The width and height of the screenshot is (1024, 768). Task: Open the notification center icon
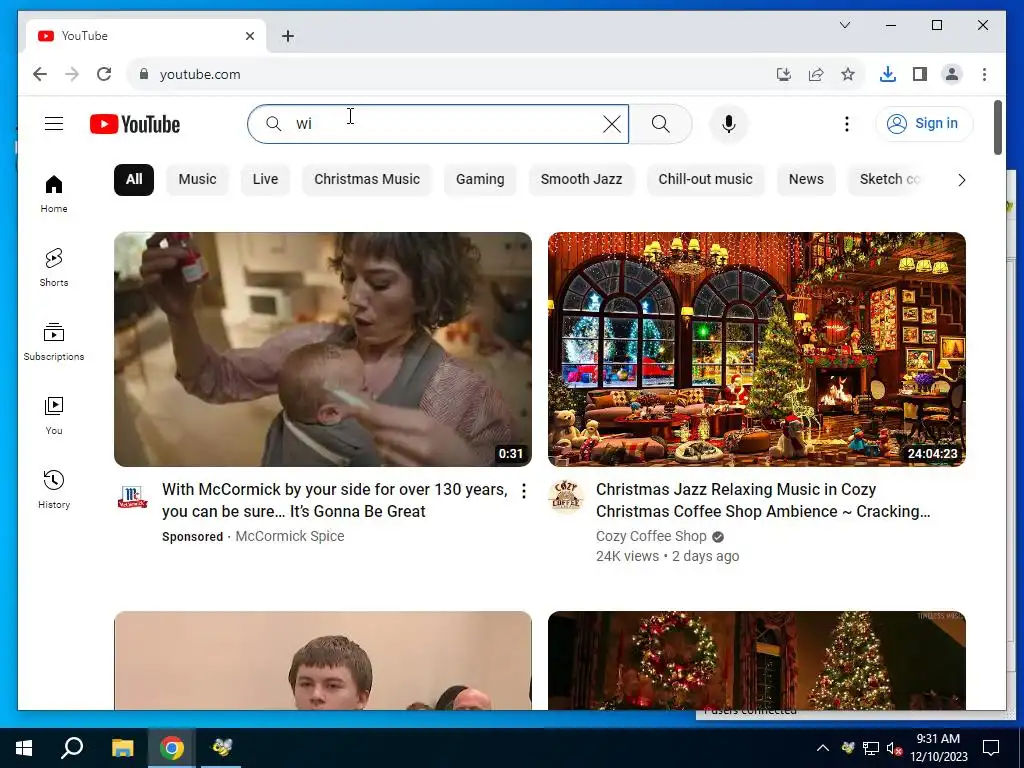991,748
